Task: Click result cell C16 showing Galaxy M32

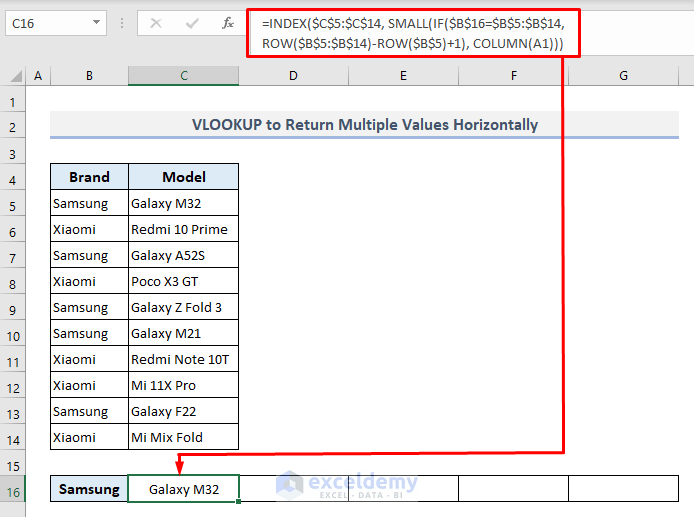Action: (184, 489)
